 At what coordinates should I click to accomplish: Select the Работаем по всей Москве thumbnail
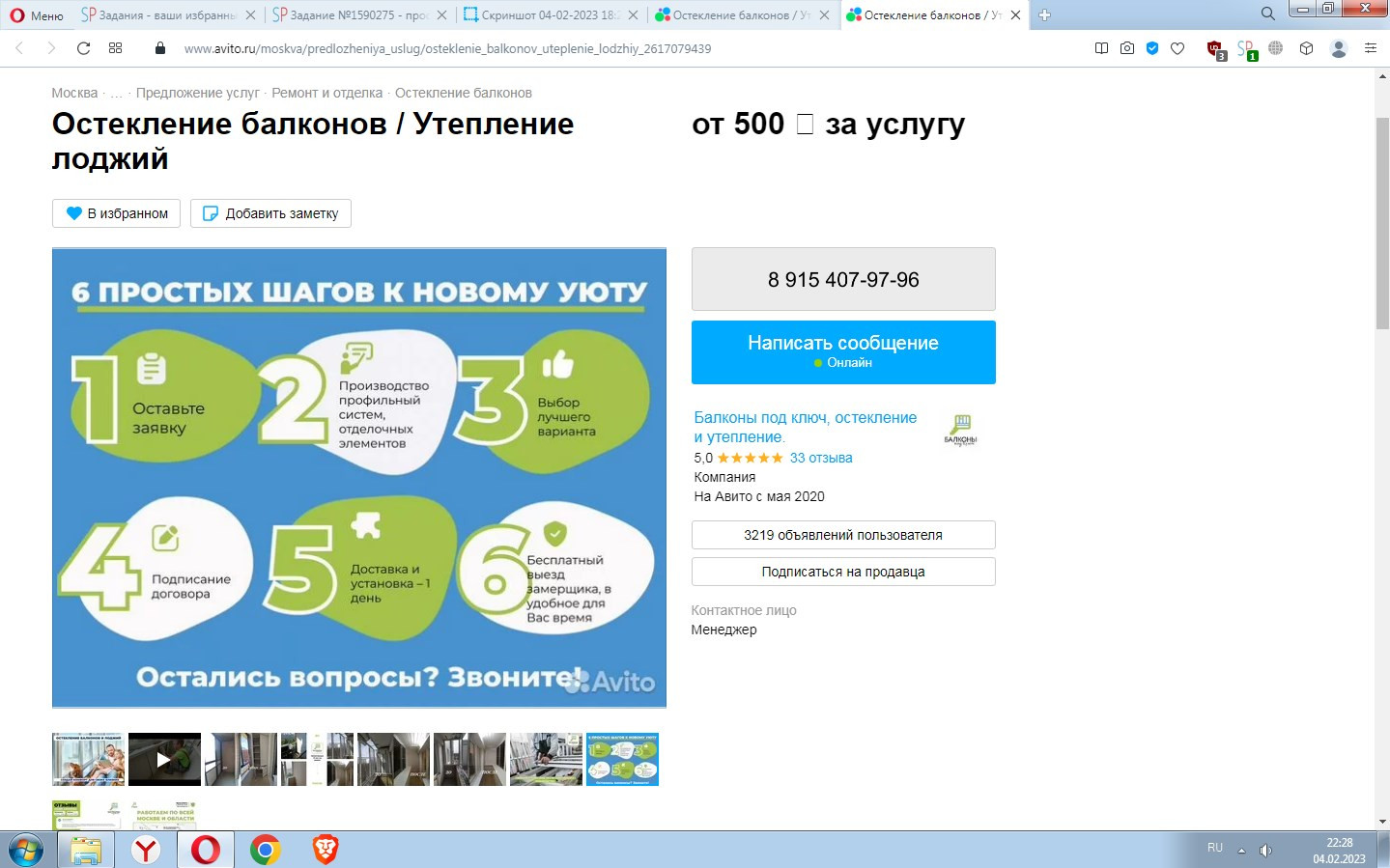[x=164, y=815]
